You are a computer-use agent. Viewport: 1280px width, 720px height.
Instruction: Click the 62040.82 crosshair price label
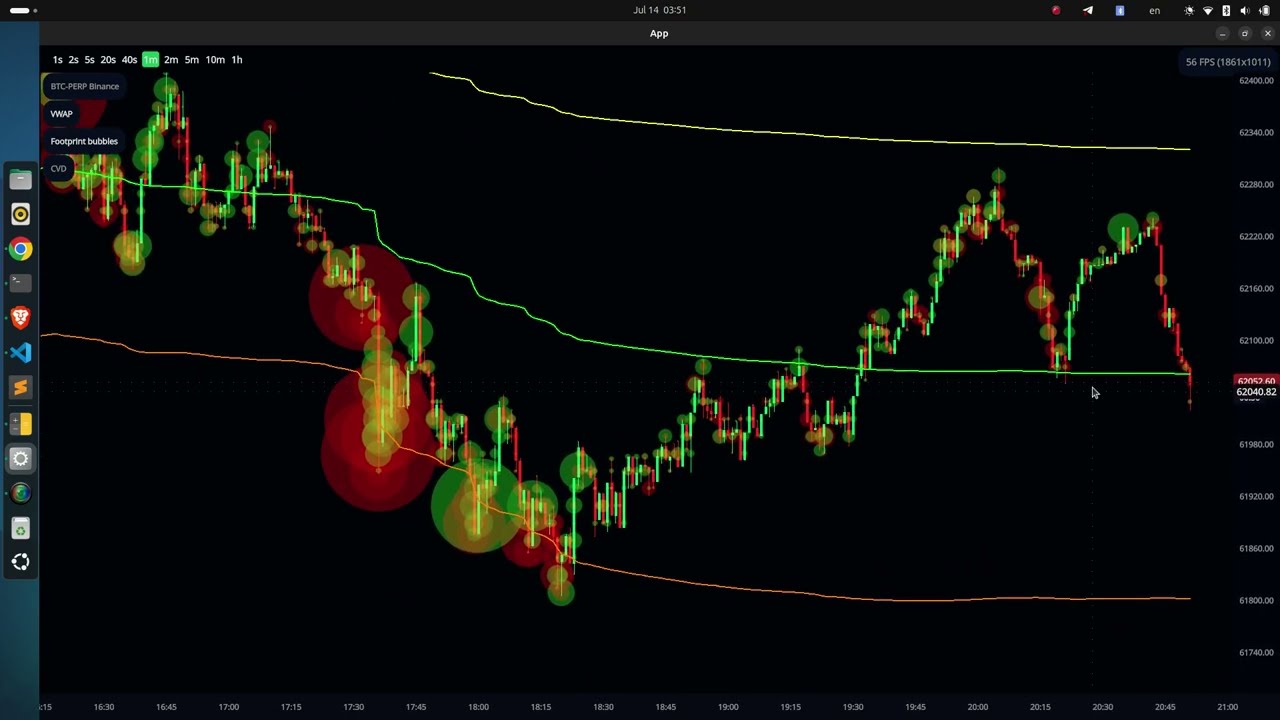[x=1256, y=392]
